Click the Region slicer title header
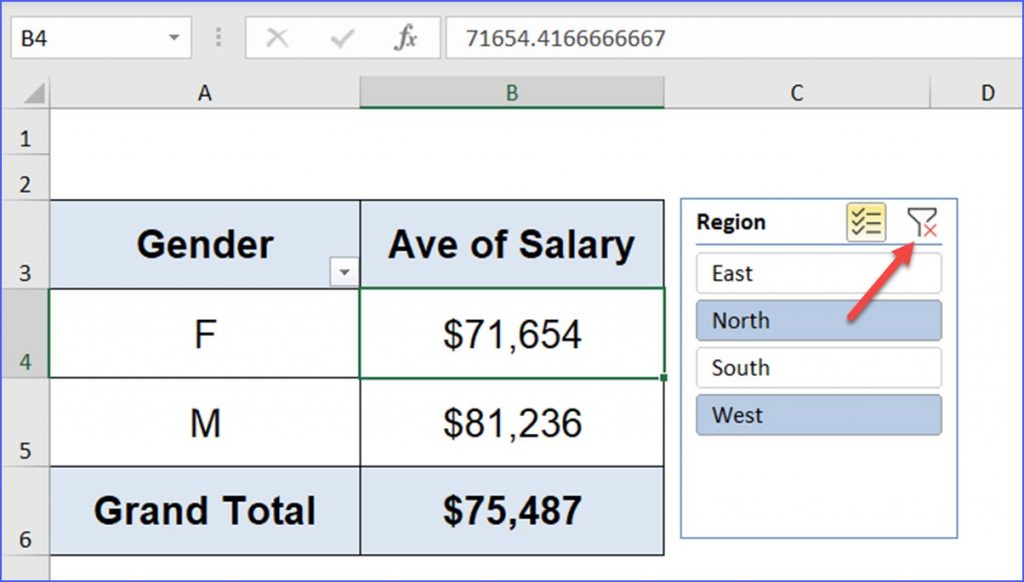1024x582 pixels. tap(731, 223)
